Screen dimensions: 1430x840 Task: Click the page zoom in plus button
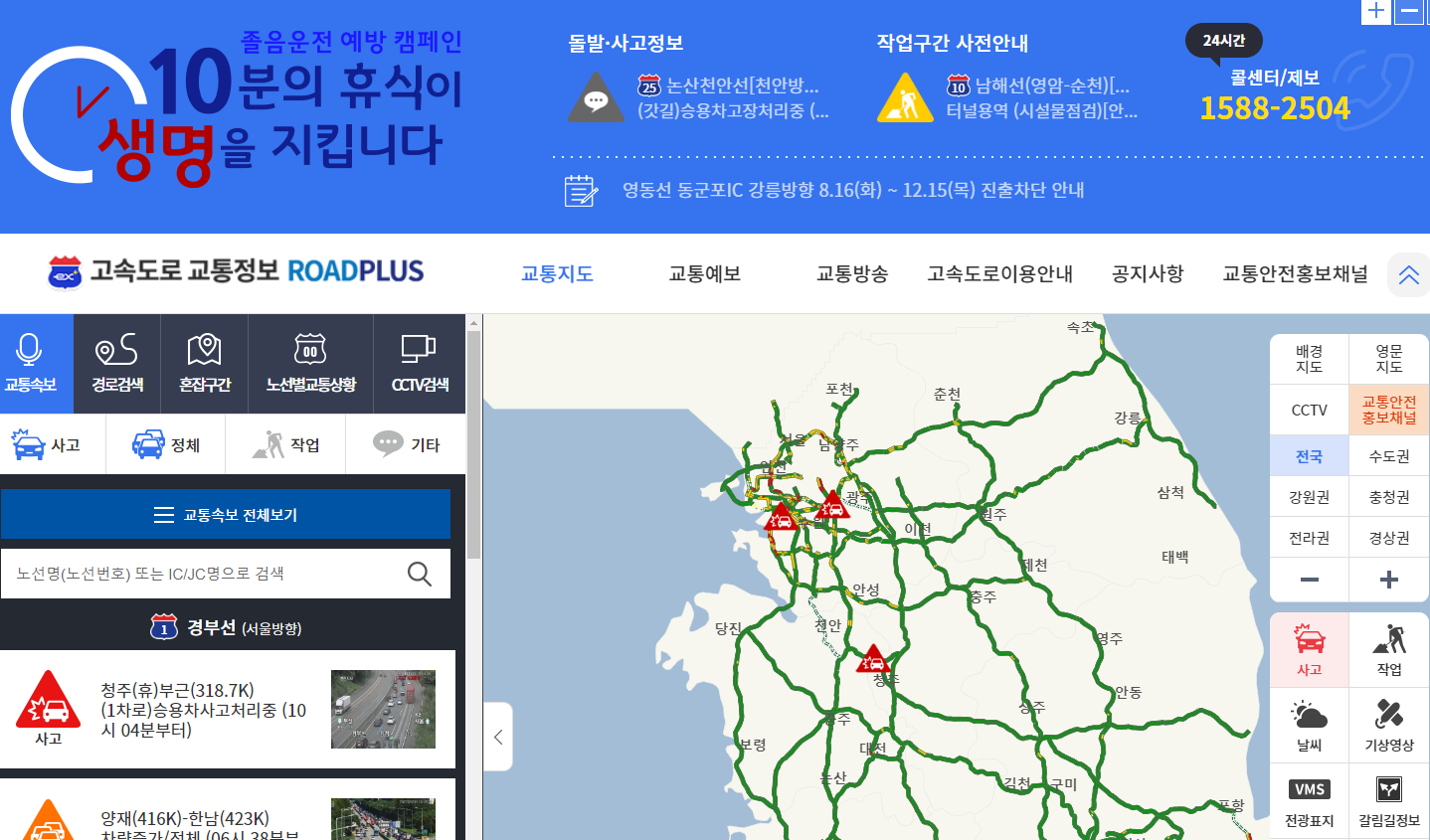pos(1376,11)
